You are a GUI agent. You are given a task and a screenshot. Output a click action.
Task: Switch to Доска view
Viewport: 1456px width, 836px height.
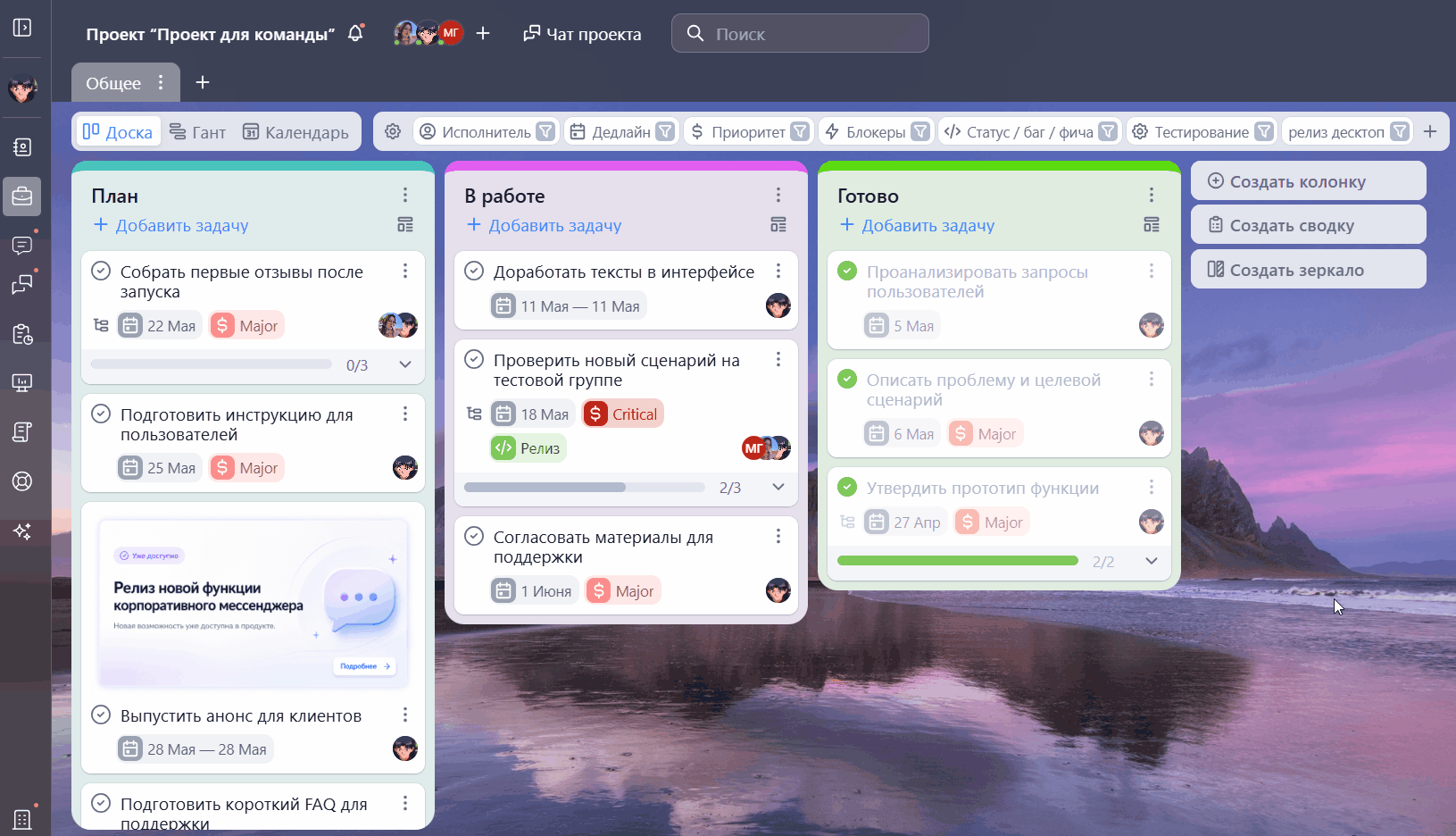118,132
